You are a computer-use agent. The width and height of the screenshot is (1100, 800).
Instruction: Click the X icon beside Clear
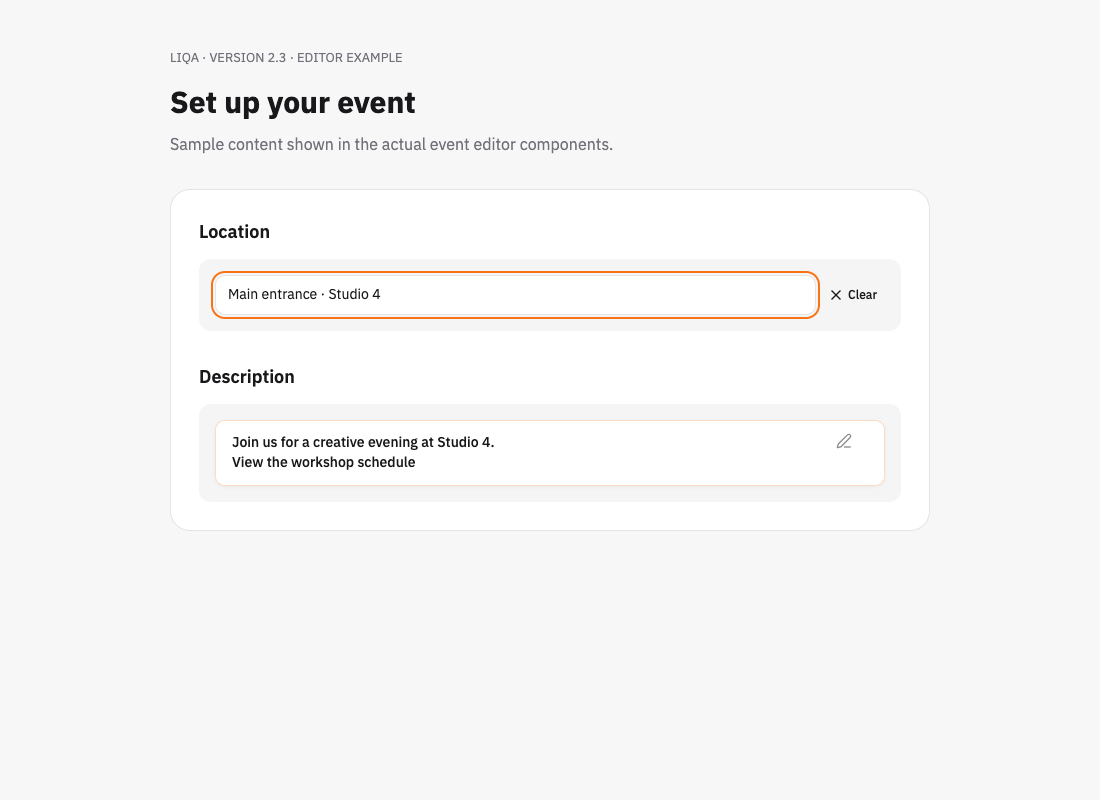click(x=836, y=295)
